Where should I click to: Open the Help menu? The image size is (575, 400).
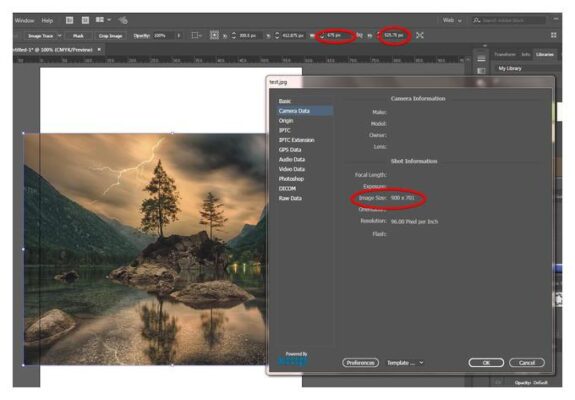tap(47, 21)
